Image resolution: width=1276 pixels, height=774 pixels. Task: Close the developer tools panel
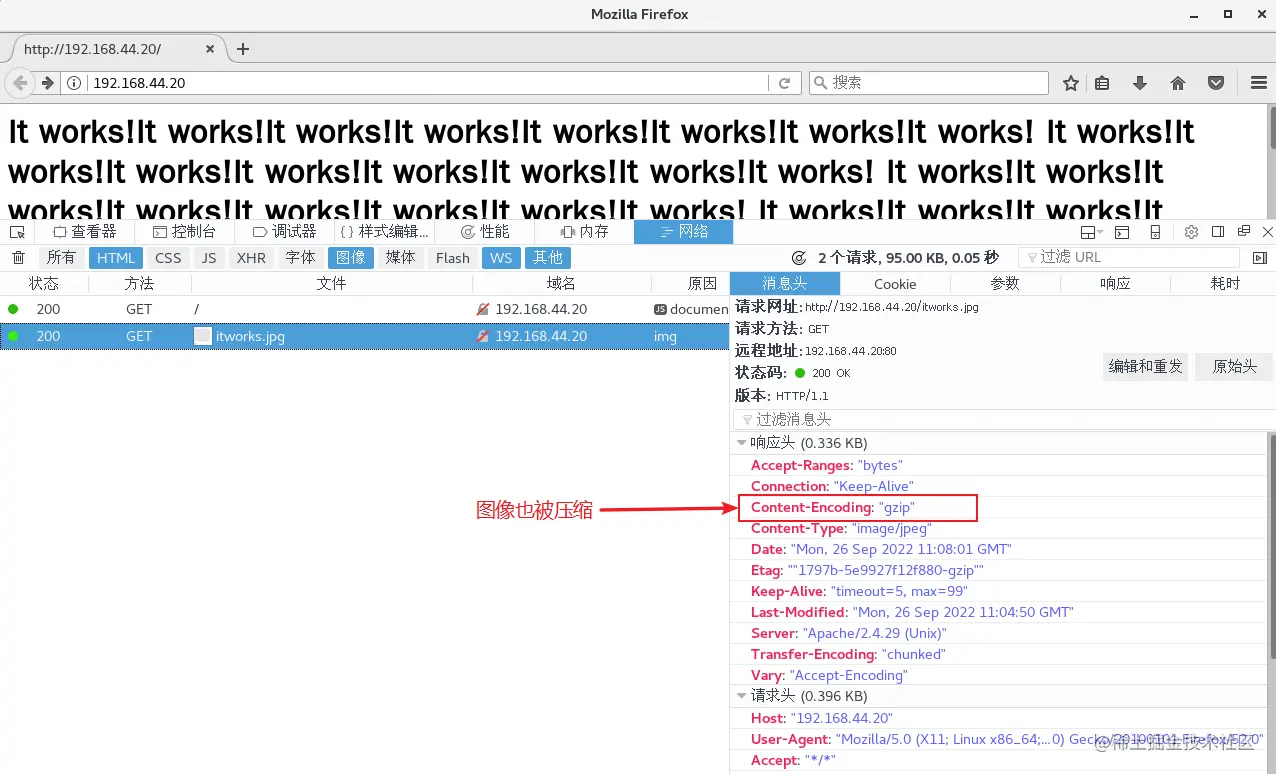(1268, 232)
